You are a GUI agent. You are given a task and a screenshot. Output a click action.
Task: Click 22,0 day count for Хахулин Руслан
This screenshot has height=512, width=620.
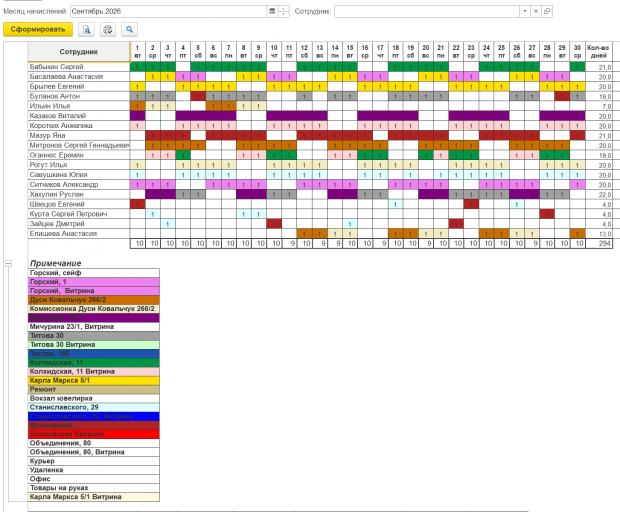coord(599,195)
